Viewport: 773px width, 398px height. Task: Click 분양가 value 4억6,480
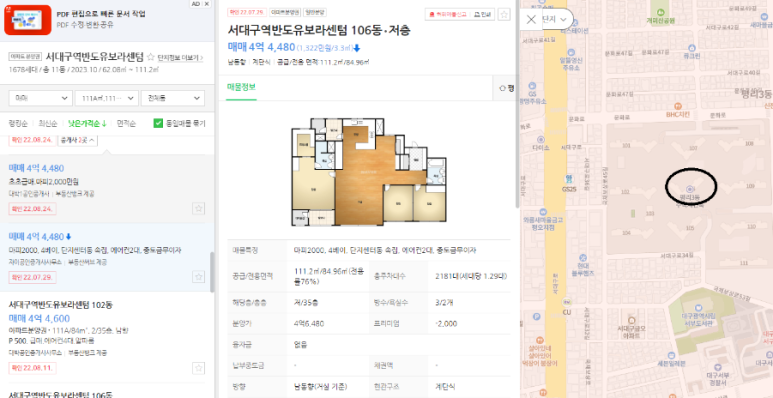tap(309, 324)
